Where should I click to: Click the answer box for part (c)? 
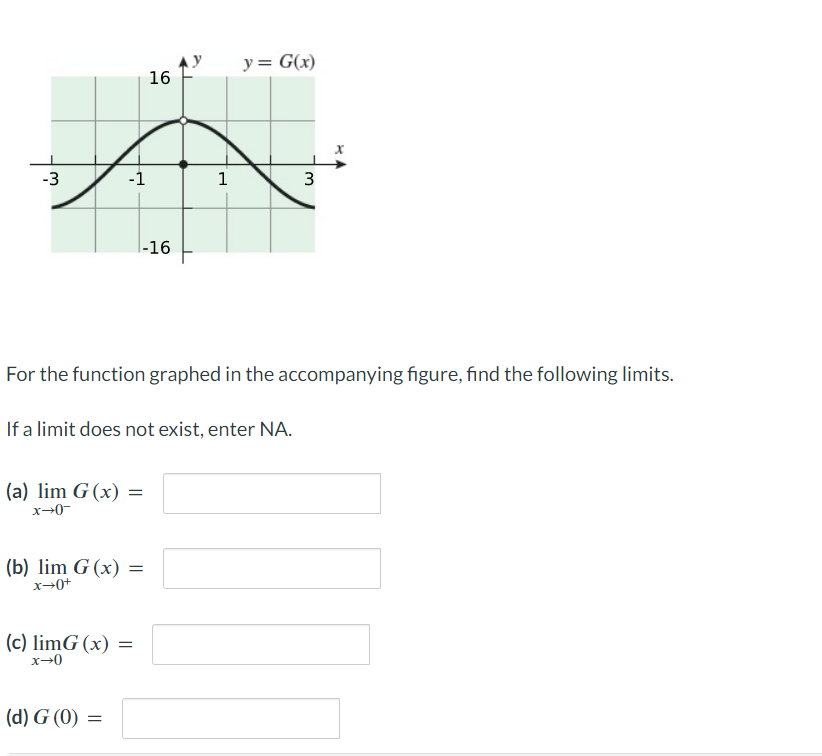[x=260, y=644]
